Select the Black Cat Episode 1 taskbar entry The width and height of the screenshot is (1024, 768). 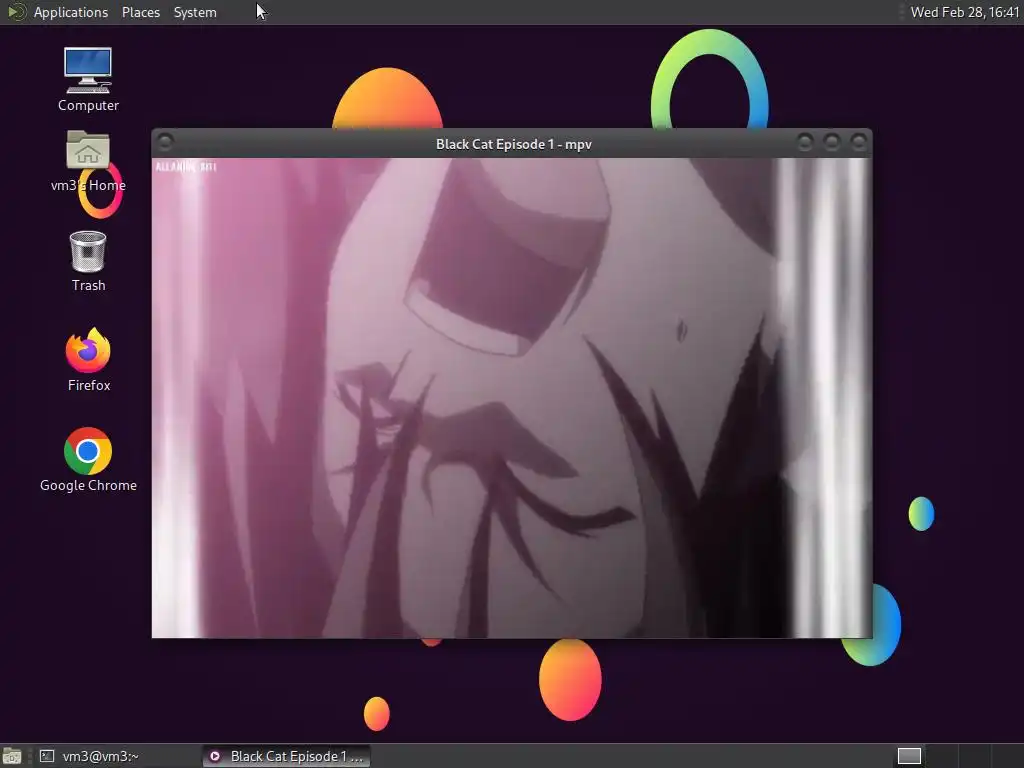pos(286,756)
